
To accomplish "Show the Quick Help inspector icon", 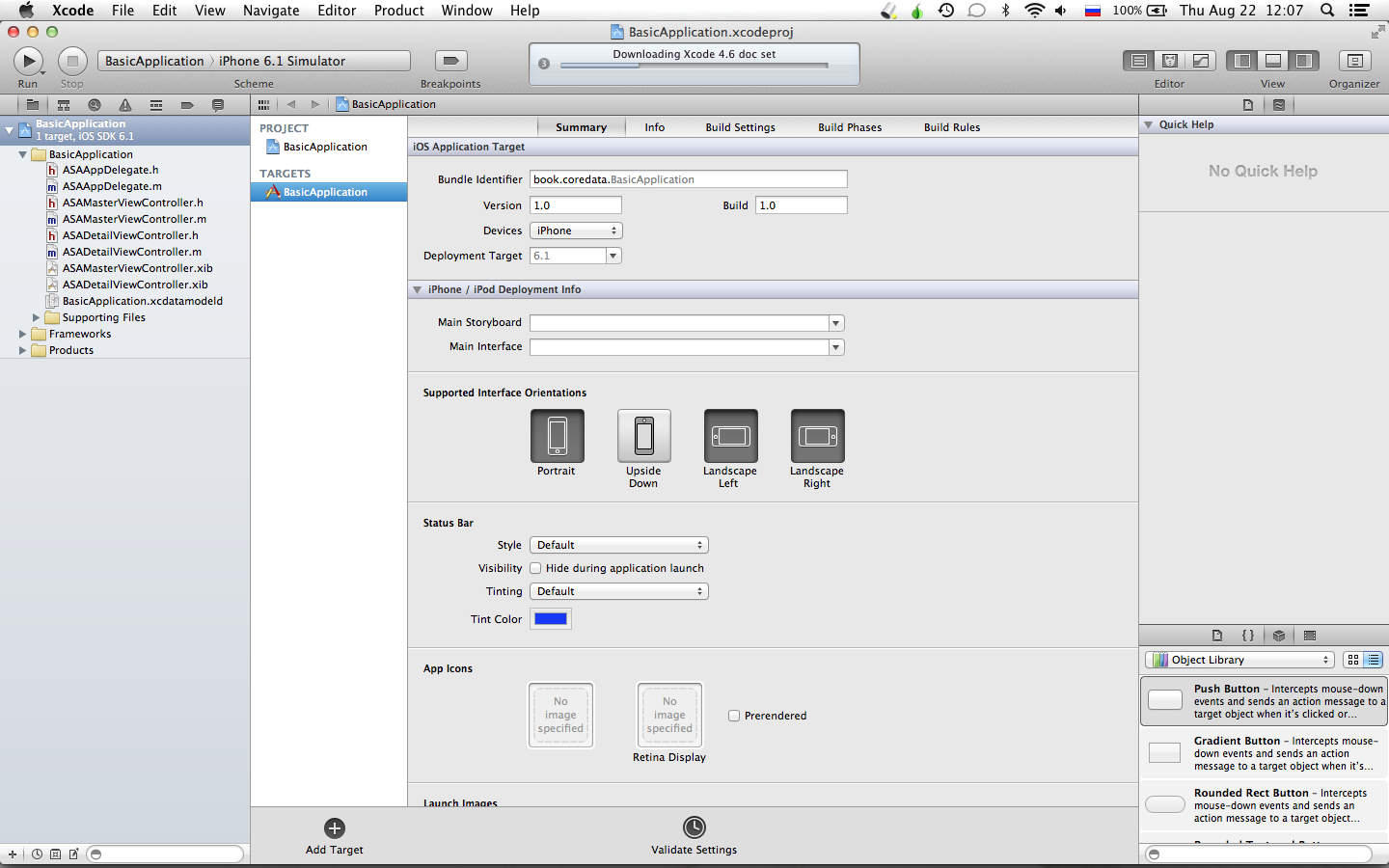I will (1279, 105).
